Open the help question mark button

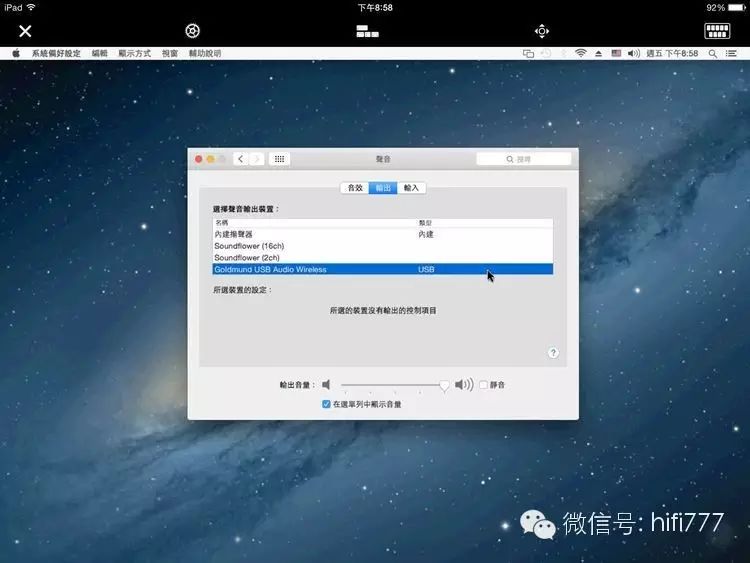point(553,353)
